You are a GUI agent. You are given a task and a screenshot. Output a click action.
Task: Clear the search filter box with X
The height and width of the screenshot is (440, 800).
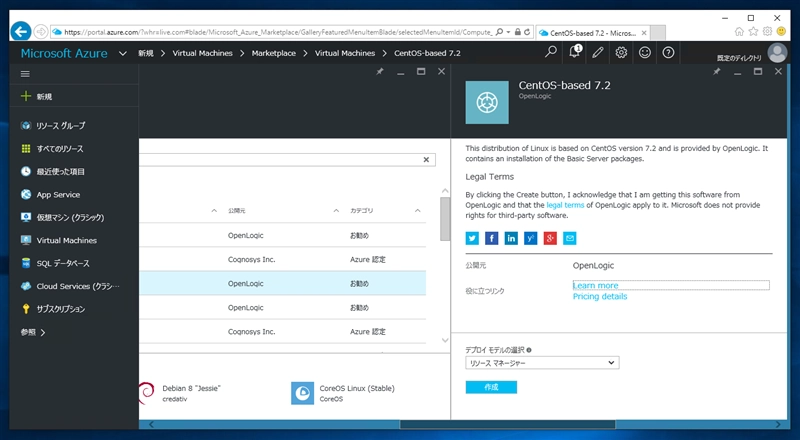click(x=426, y=160)
